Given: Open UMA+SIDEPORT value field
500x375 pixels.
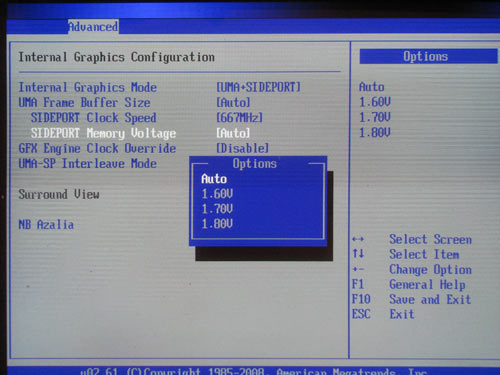Looking at the screenshot, I should [258, 87].
